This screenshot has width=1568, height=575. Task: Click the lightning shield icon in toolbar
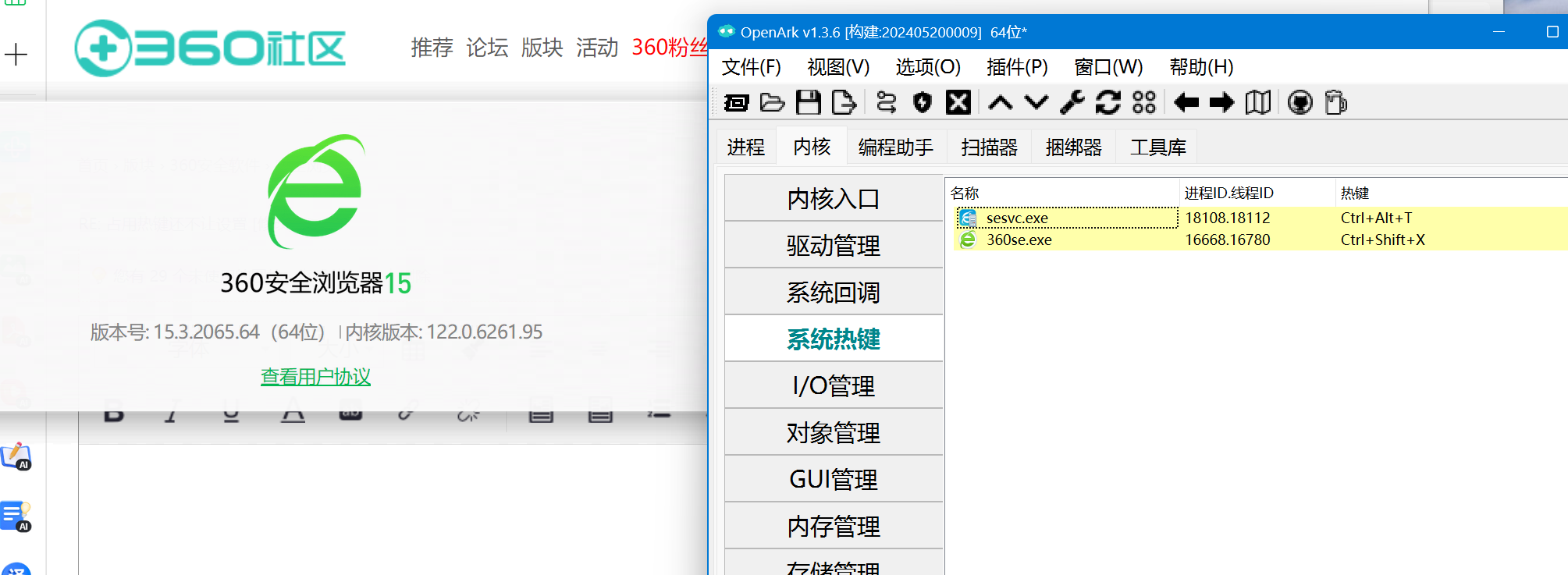923,102
